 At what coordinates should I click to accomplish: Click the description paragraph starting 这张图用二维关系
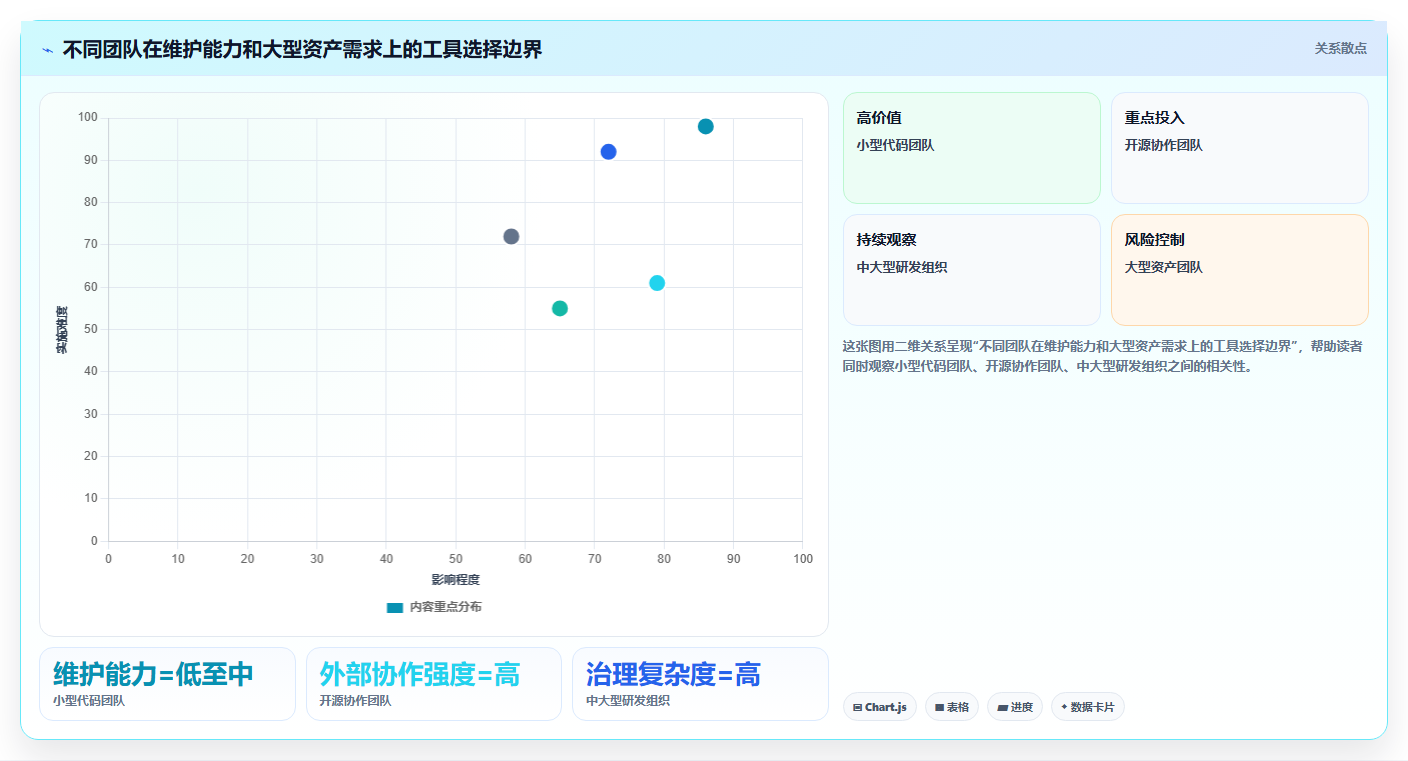[1102, 356]
